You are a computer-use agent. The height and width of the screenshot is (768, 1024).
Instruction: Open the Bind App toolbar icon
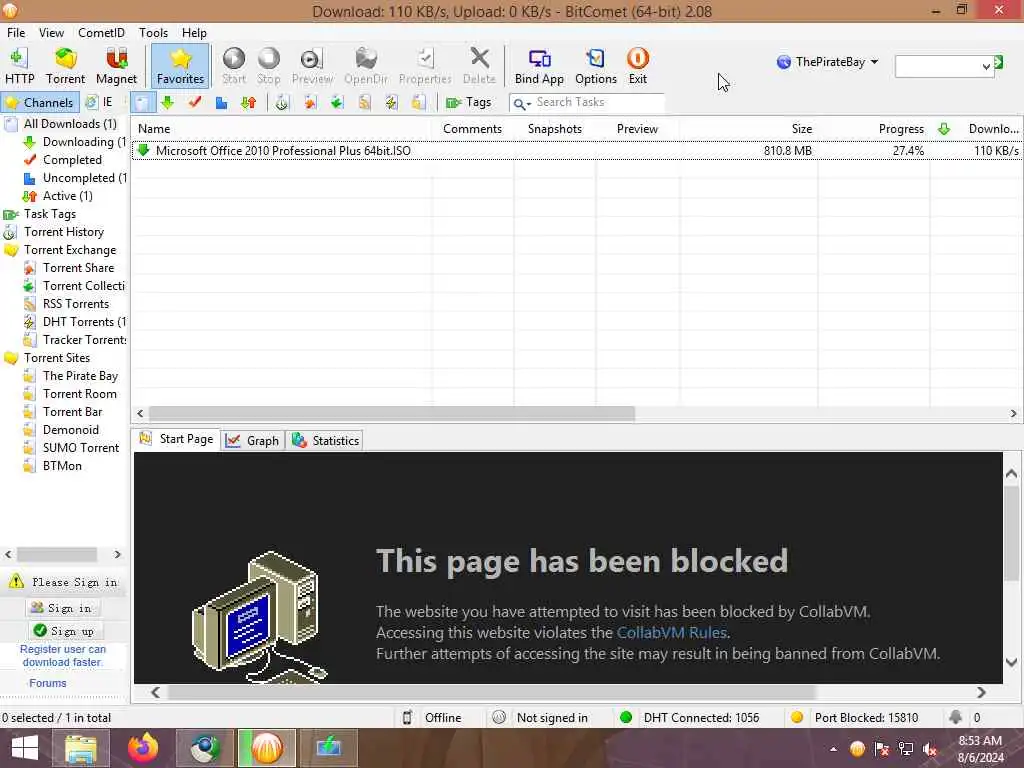tap(539, 66)
